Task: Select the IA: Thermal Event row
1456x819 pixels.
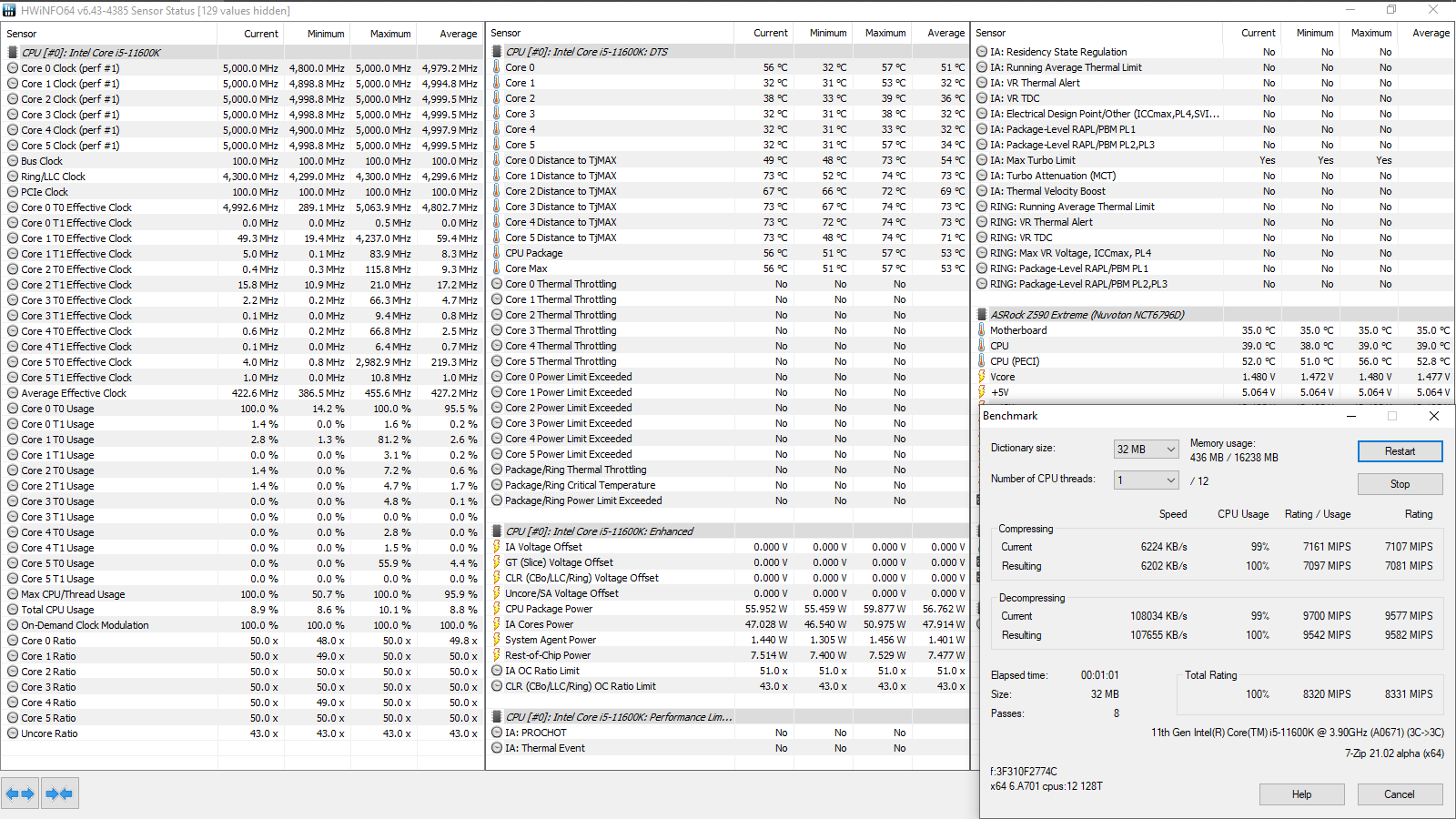Action: pyautogui.click(x=729, y=748)
